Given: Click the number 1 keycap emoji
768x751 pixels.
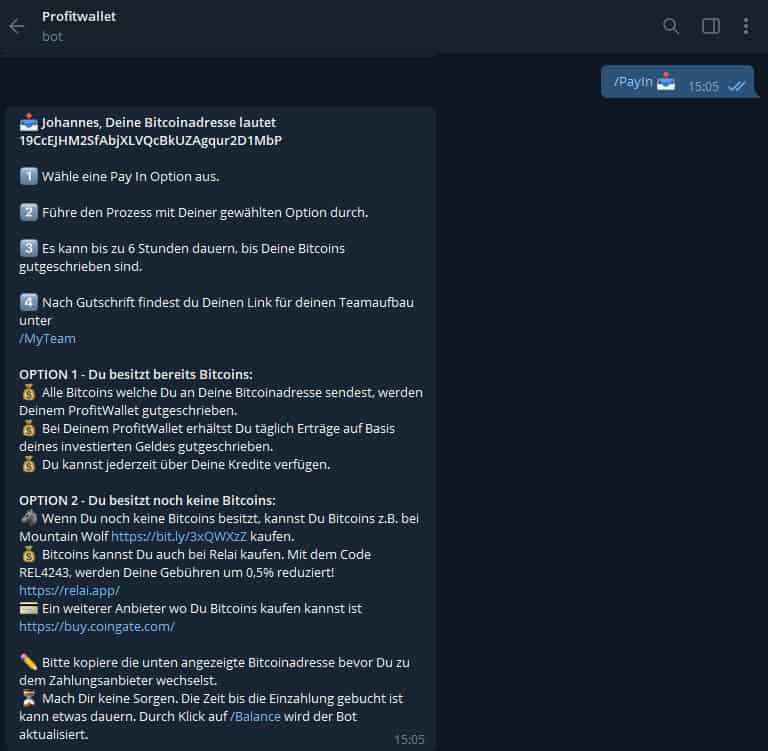Looking at the screenshot, I should (28, 176).
